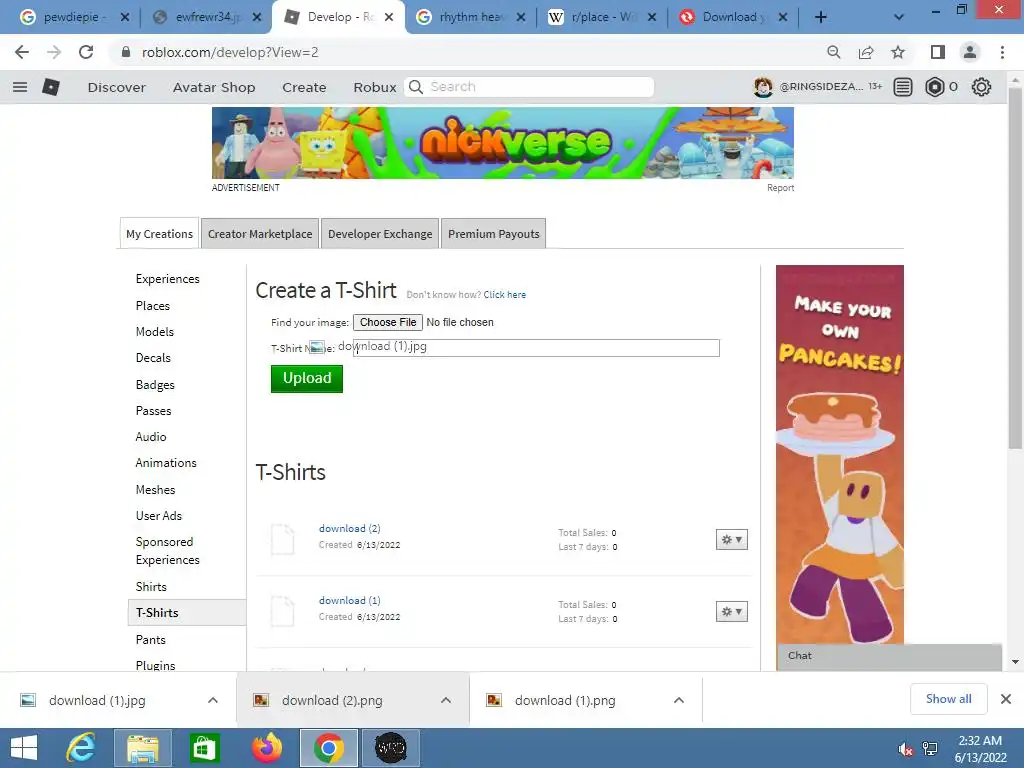1024x768 pixels.
Task: Open Microsoft Store from taskbar
Action: [x=204, y=748]
